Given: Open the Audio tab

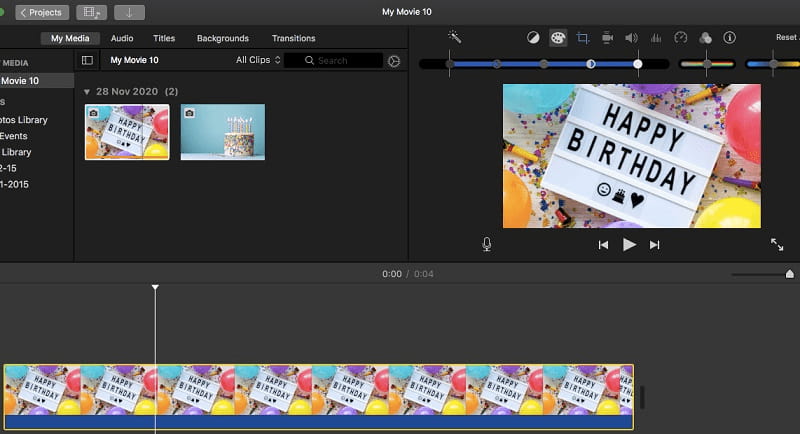Looking at the screenshot, I should 122,38.
